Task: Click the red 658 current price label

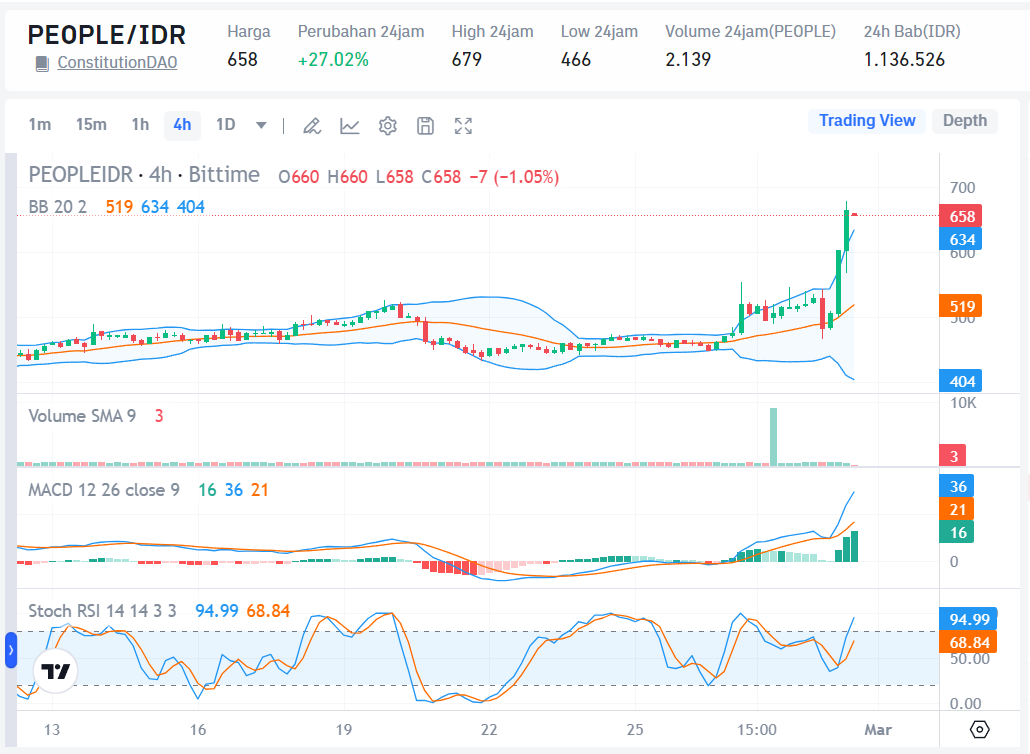Action: [961, 216]
